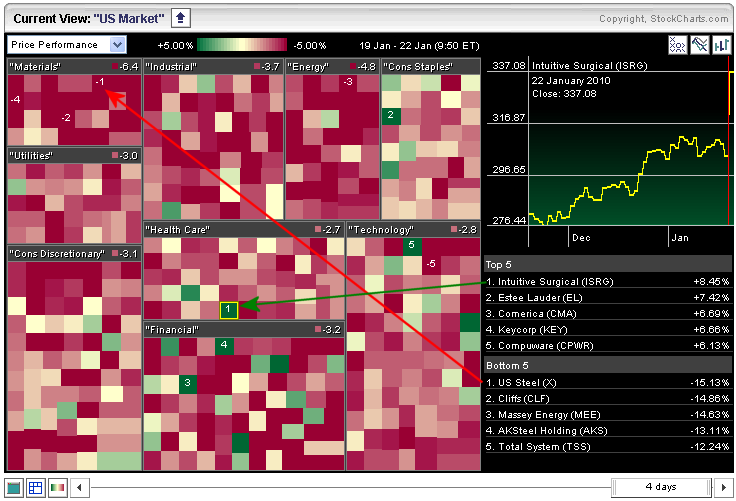This screenshot has height=501, width=736.
Task: Select AKSteel Holding (AKS) in Bottom 5
Action: coord(608,431)
